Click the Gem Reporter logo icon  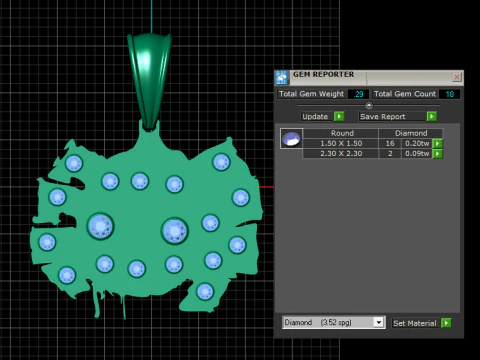[282, 78]
